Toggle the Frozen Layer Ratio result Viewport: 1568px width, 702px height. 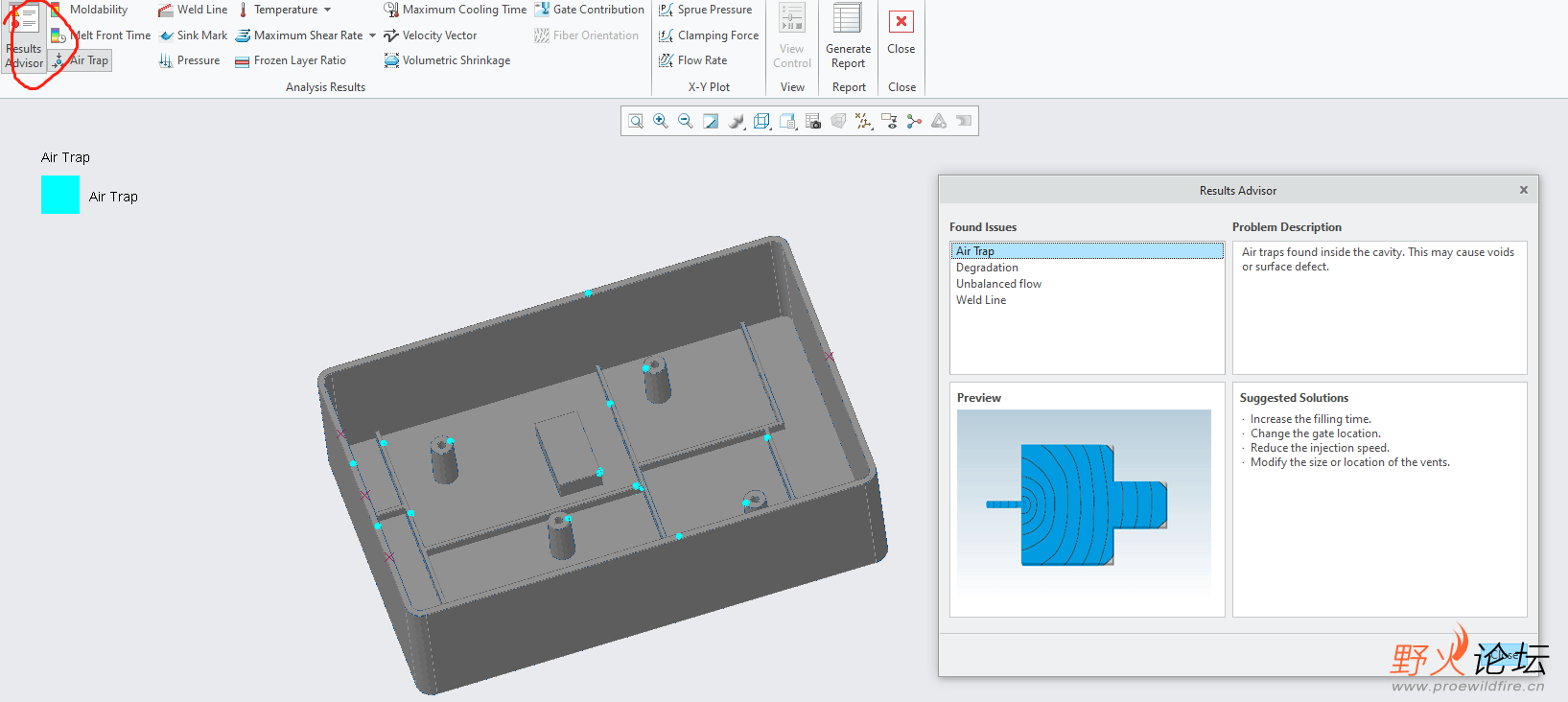pos(291,60)
